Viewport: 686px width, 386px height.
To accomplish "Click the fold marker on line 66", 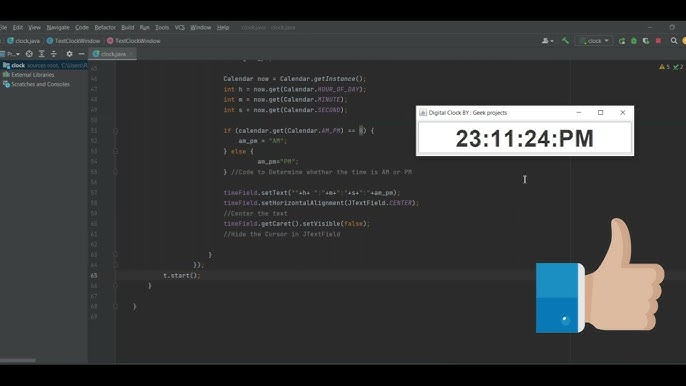I will (x=116, y=285).
